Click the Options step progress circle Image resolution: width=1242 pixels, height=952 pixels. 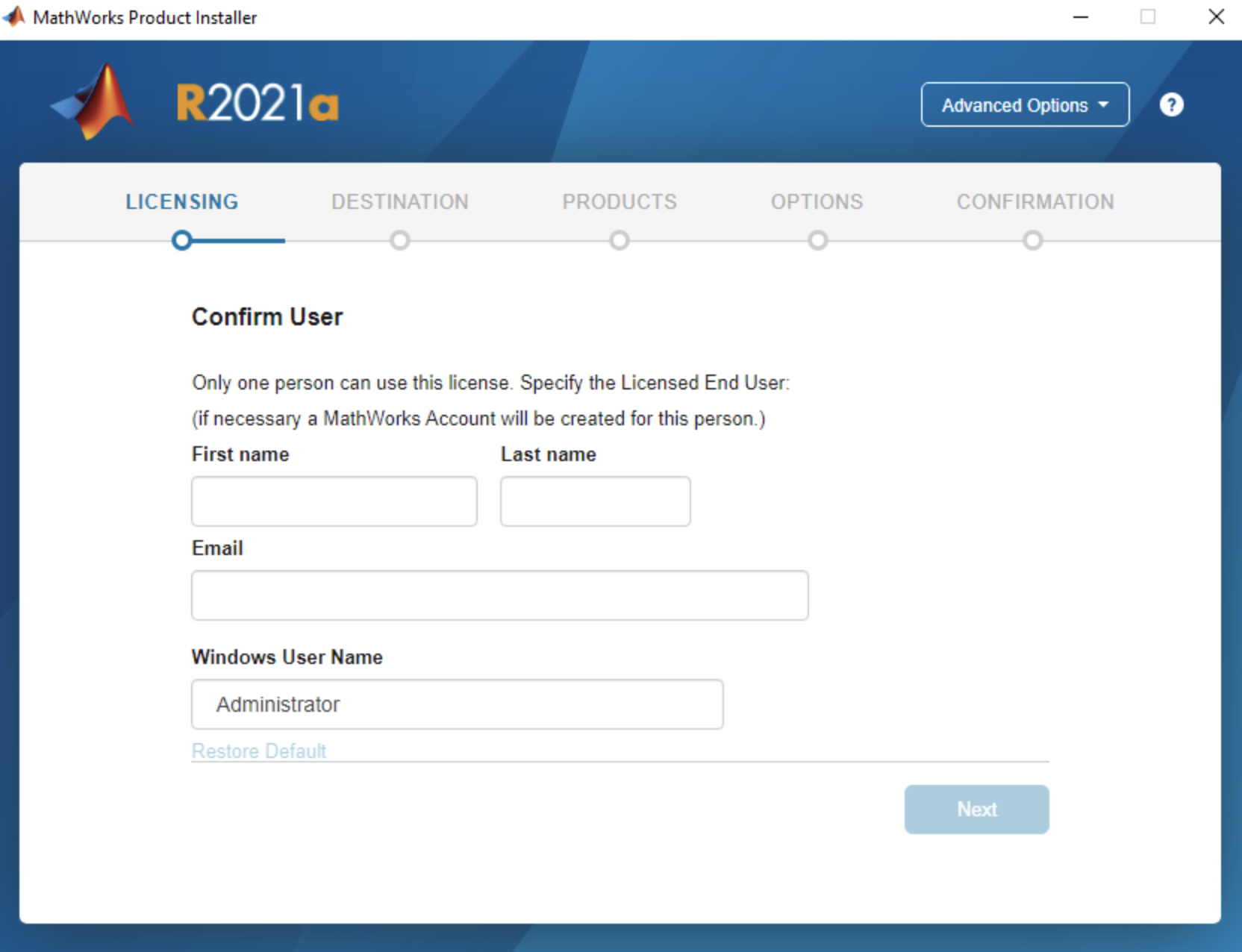pos(818,240)
